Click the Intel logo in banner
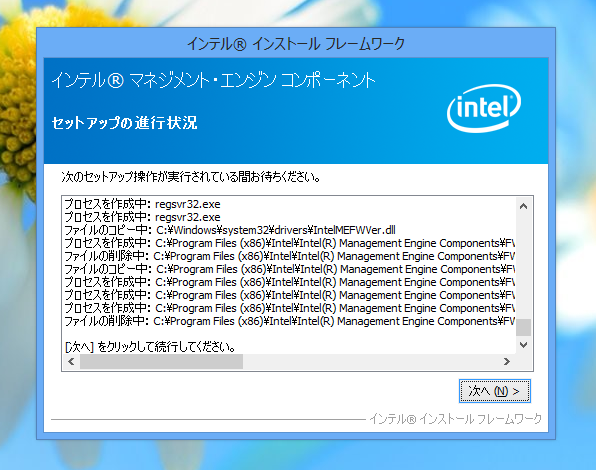The width and height of the screenshot is (596, 470). coord(483,108)
